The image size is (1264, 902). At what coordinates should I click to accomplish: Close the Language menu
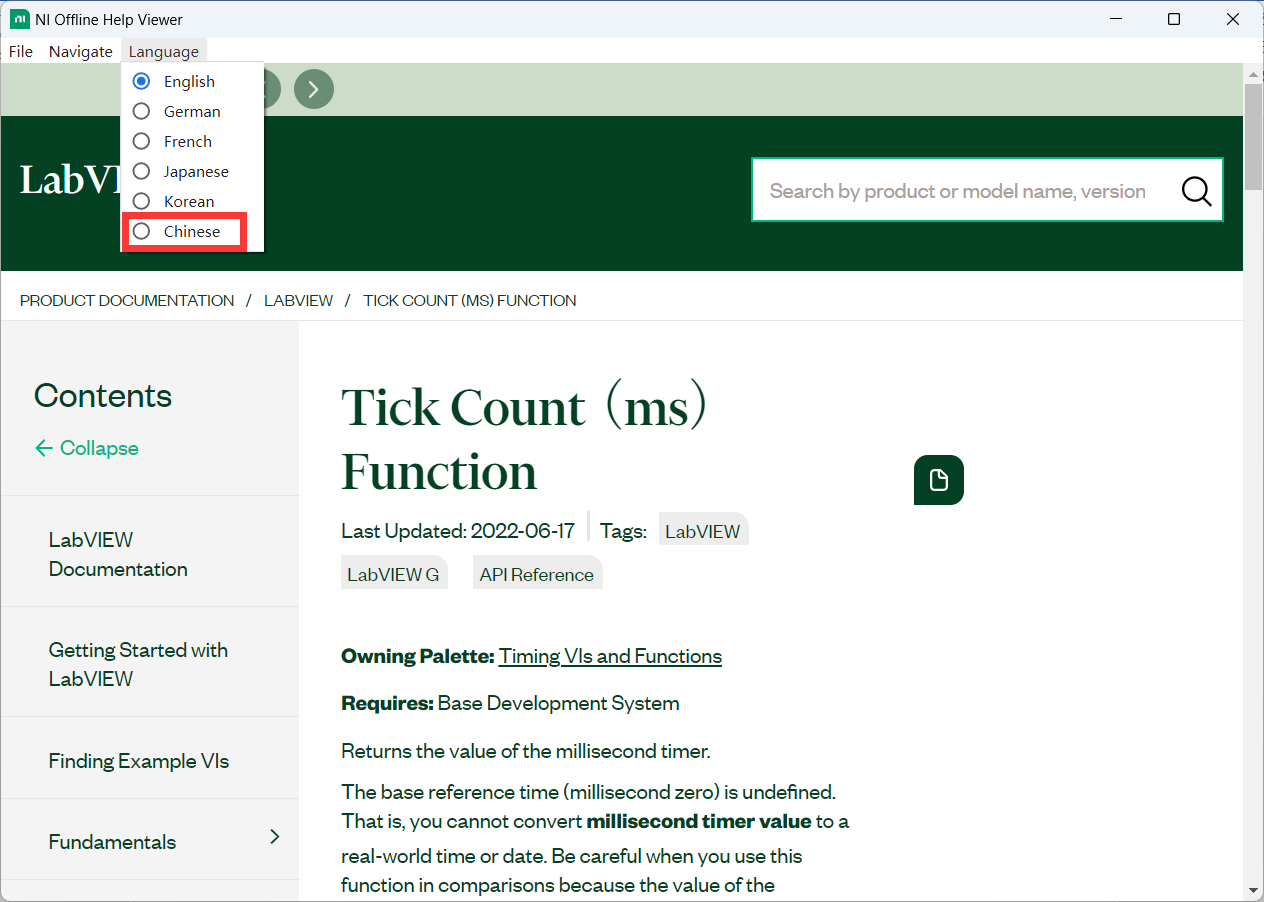(x=164, y=51)
